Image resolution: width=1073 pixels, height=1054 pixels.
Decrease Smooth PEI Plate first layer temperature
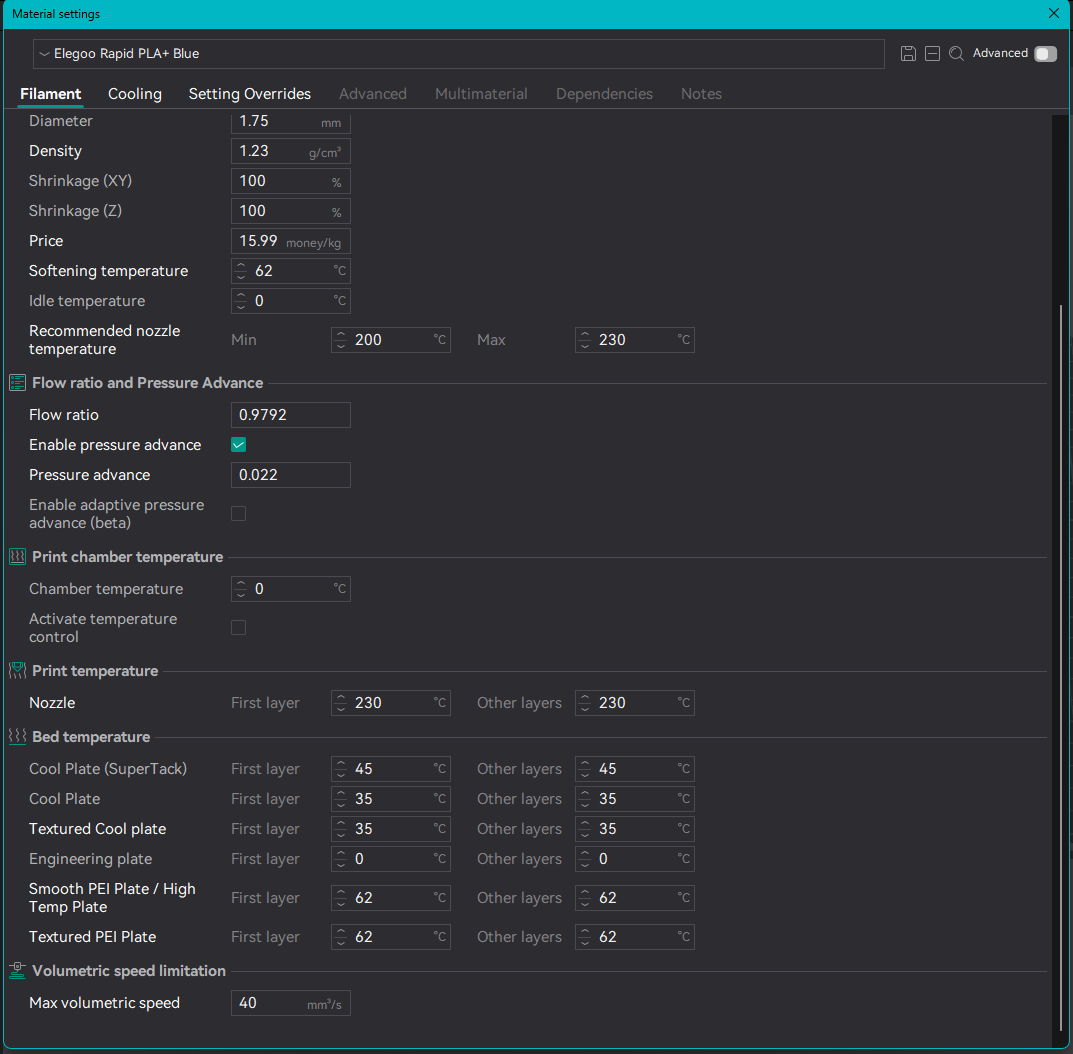click(341, 905)
